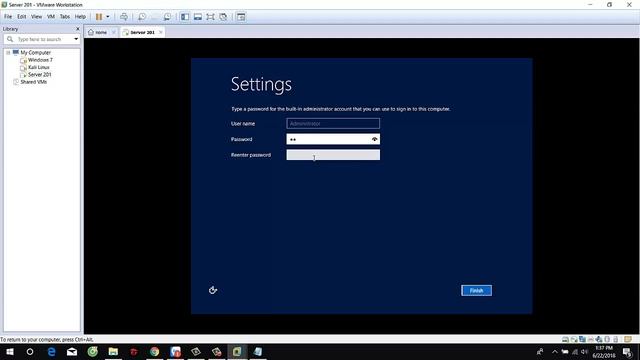Open the Edit menu
This screenshot has width=640, height=360.
[22, 17]
